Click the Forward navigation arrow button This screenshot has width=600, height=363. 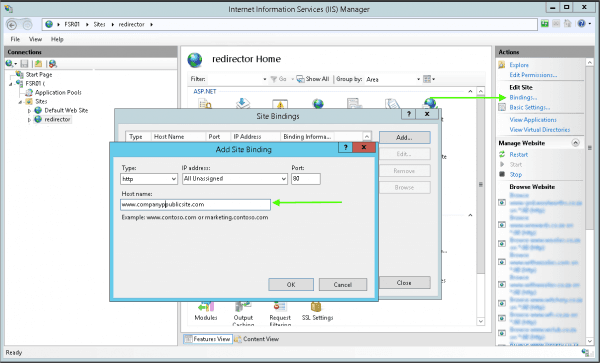[x=28, y=25]
